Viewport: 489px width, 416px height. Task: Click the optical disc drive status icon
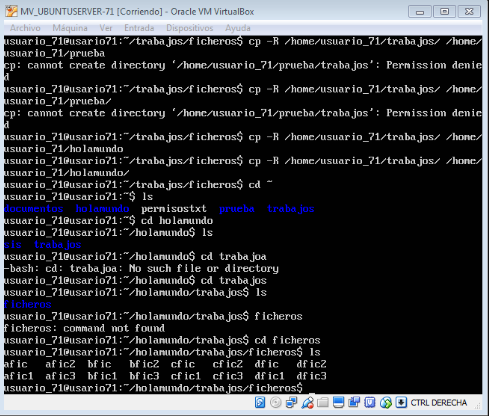pos(276,402)
